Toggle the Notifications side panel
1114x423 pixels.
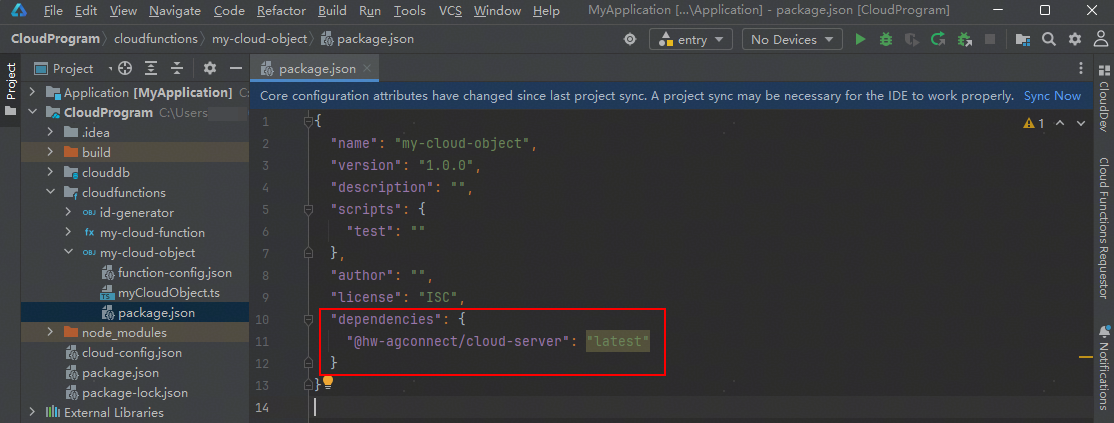1103,370
